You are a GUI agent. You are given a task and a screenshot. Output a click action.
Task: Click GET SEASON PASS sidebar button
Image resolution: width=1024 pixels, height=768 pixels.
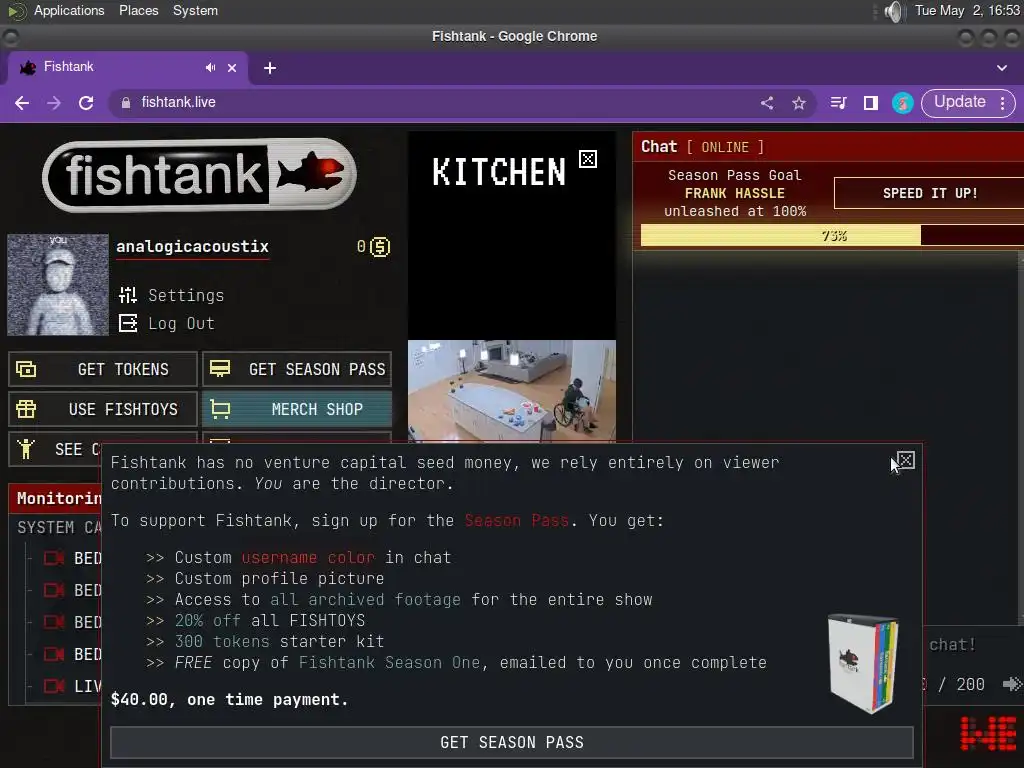(297, 369)
